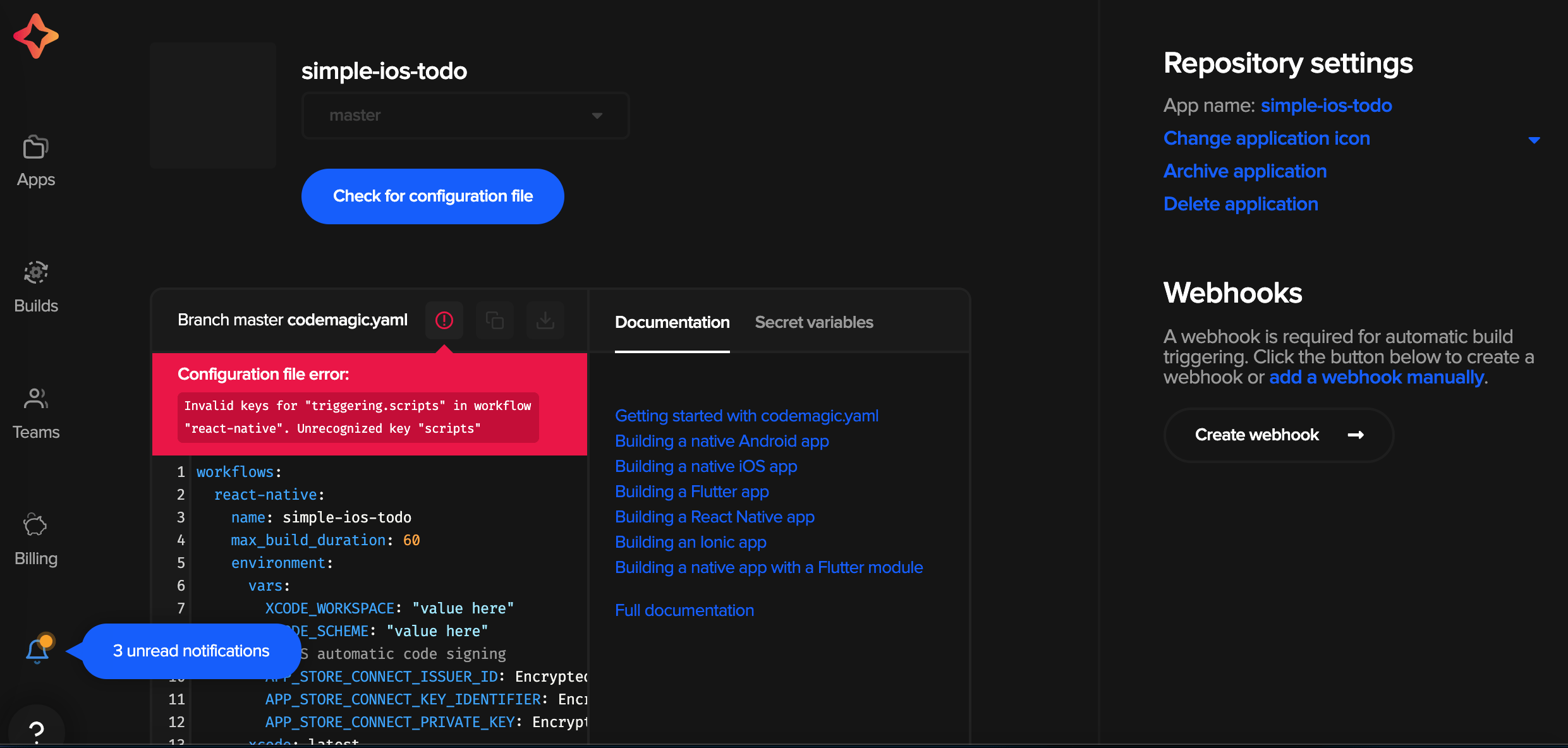Image resolution: width=1568 pixels, height=748 pixels.
Task: Expand the Change application icon chevron
Action: 1534,140
